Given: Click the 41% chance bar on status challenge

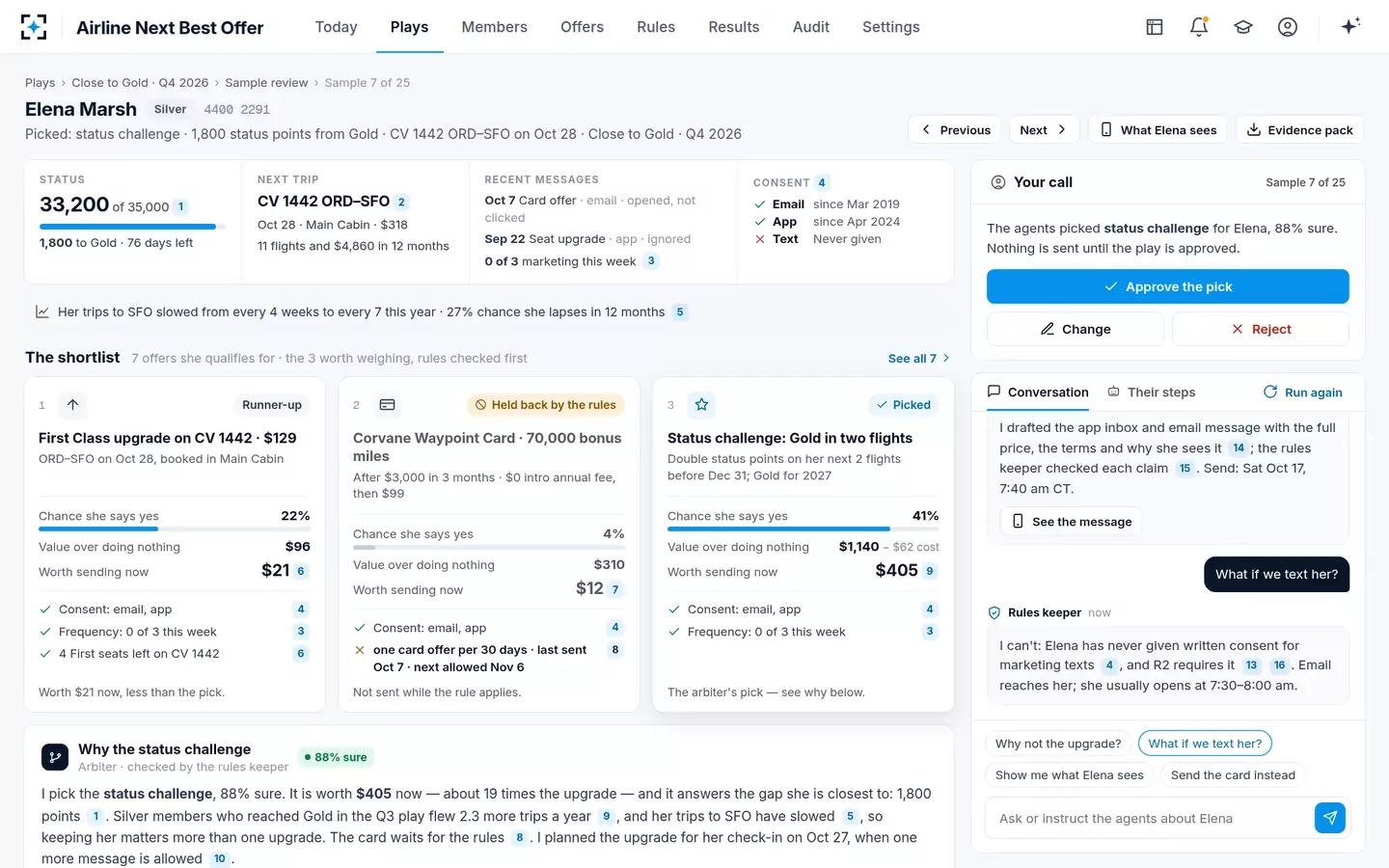Looking at the screenshot, I should (803, 529).
